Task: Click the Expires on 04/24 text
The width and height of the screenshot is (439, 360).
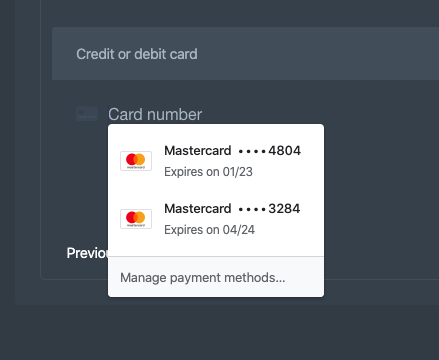Action: coord(209,230)
